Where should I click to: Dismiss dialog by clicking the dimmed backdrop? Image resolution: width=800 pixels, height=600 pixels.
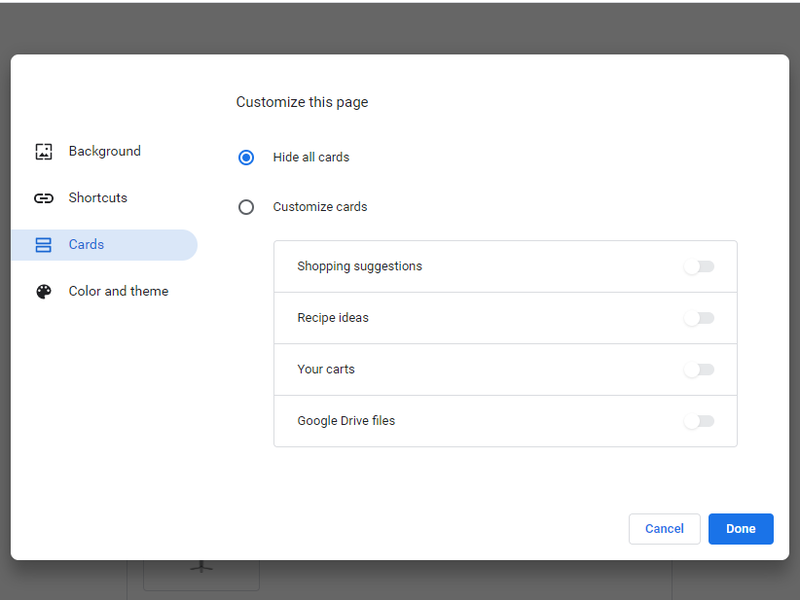pyautogui.click(x=400, y=25)
